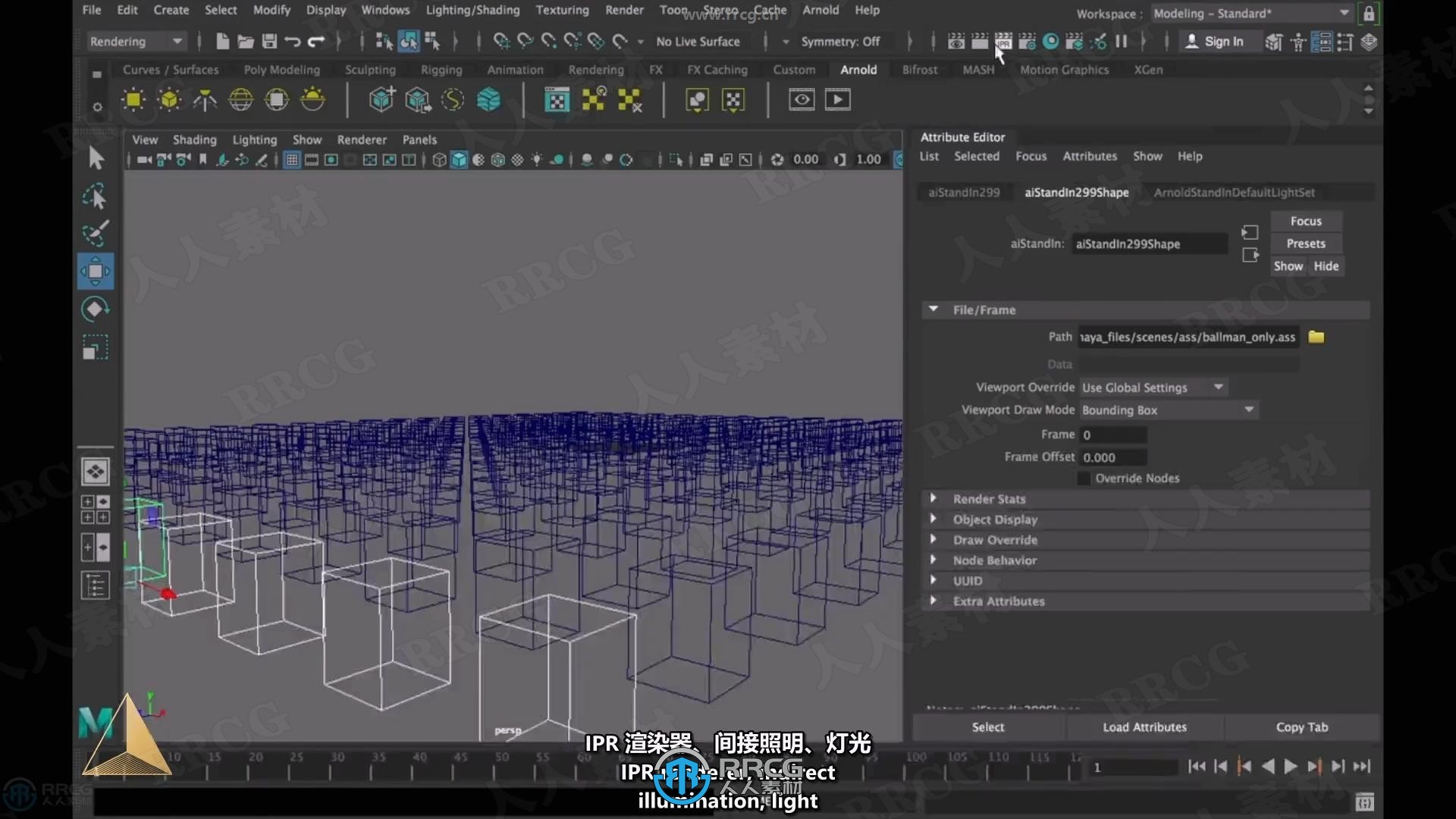Click the Frame Offset value field
The height and width of the screenshot is (819, 1456).
point(1113,457)
